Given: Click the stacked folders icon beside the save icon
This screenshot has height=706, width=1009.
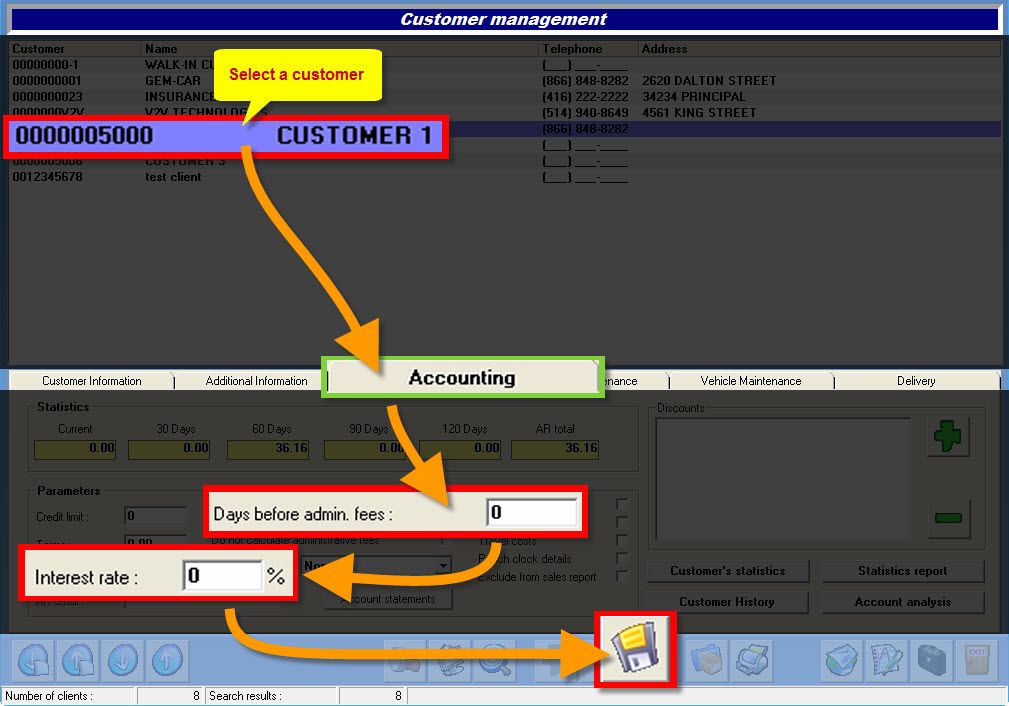Looking at the screenshot, I should pyautogui.click(x=707, y=660).
